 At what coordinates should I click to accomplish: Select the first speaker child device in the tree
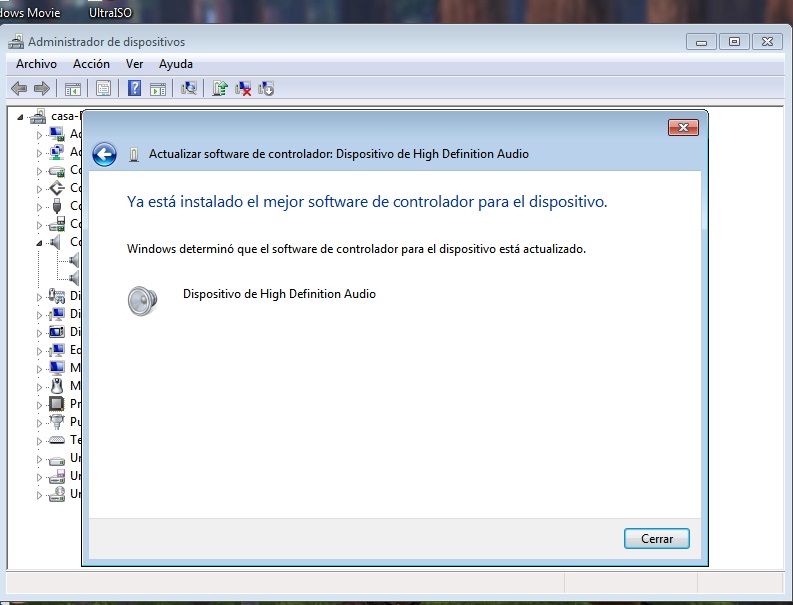click(x=74, y=260)
